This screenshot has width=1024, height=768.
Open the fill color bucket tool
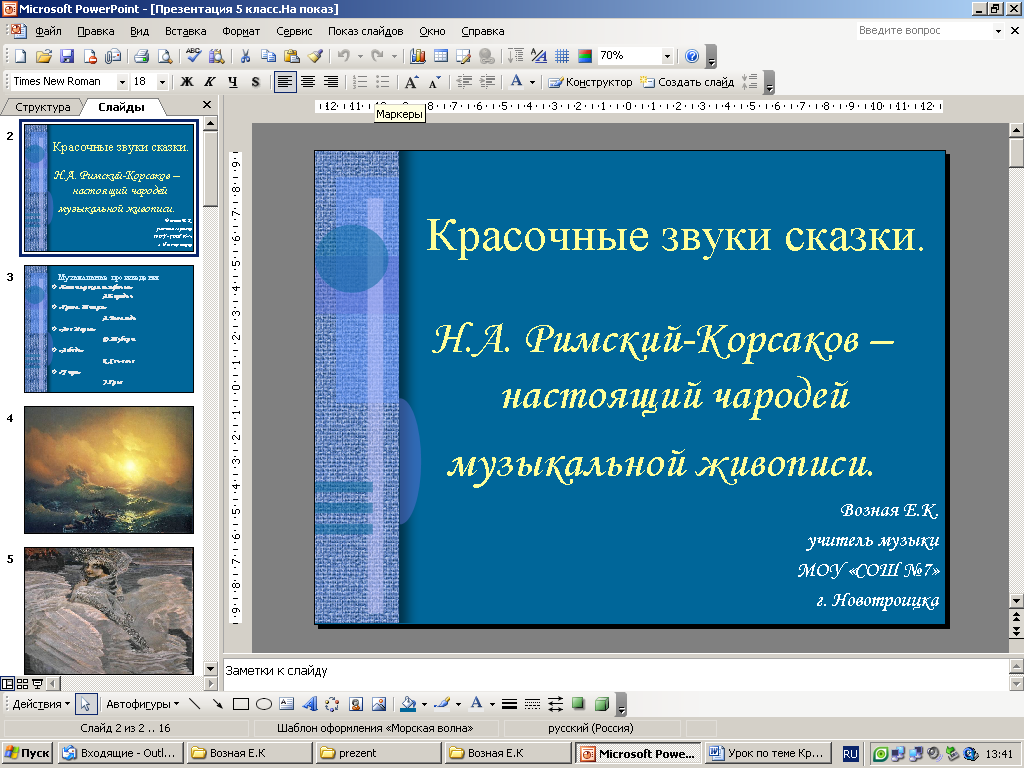click(x=408, y=704)
